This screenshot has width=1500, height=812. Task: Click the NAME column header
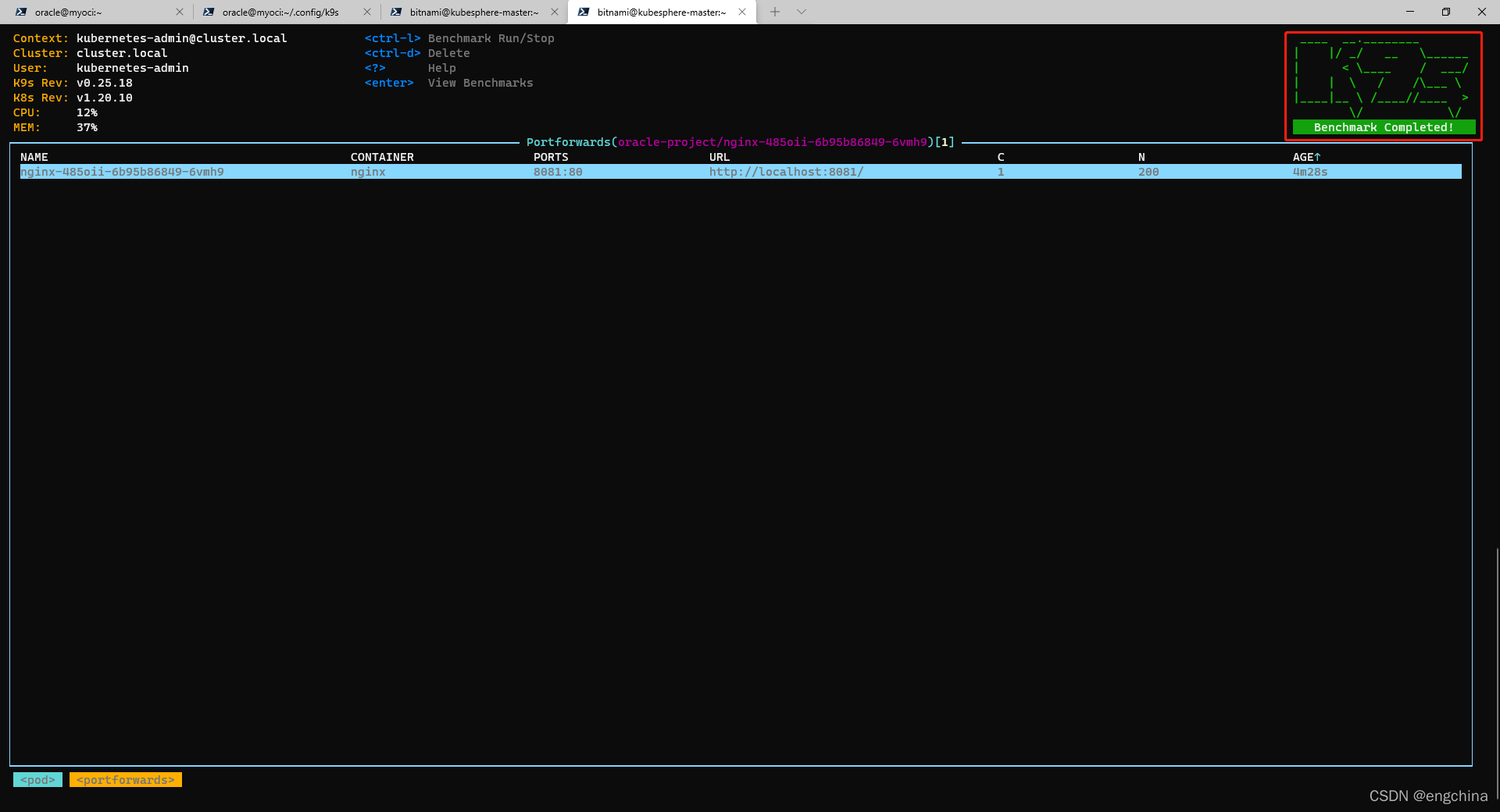34,157
